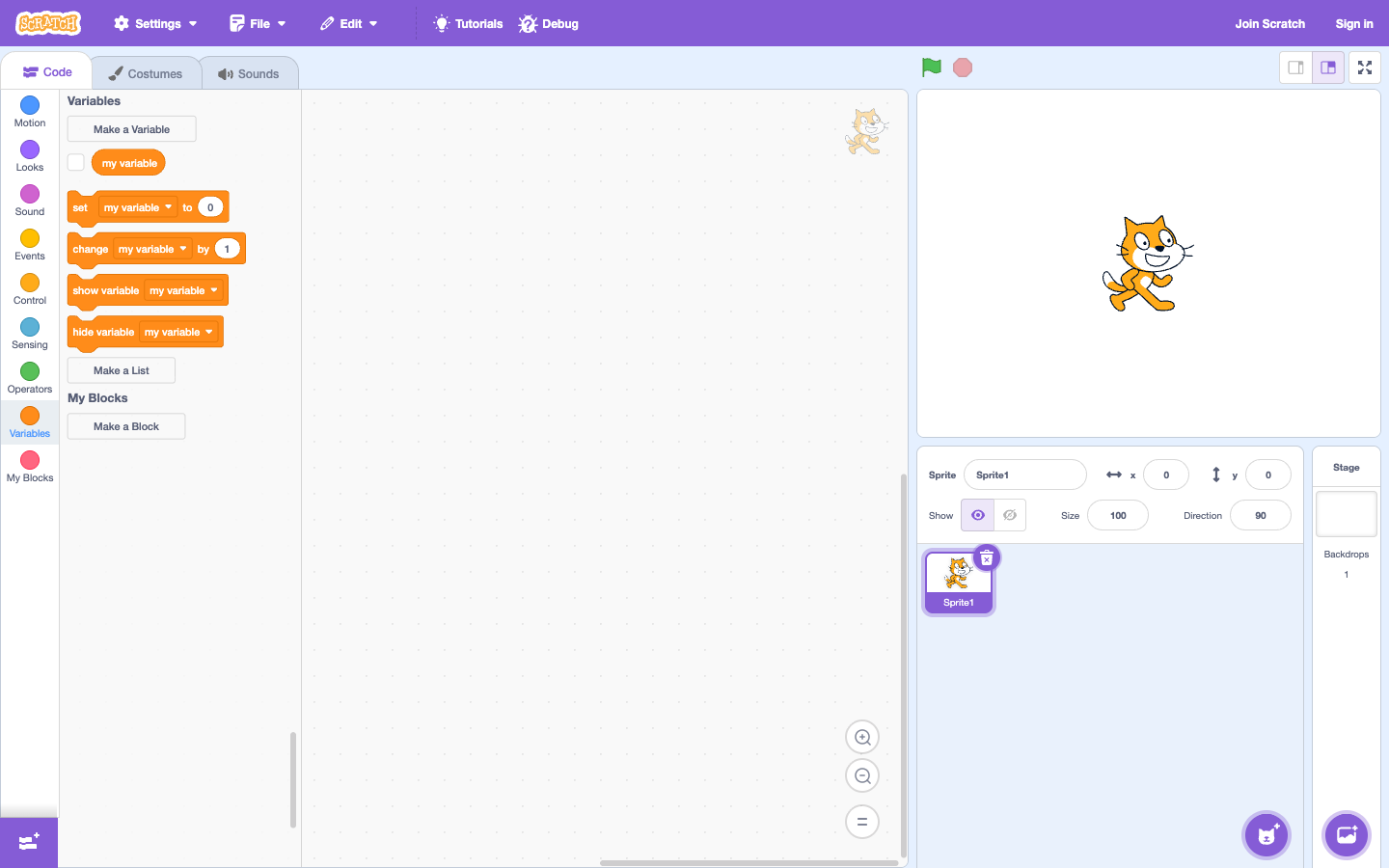Switch to the Costumes tab
Viewport: 1389px width, 868px height.
[146, 73]
